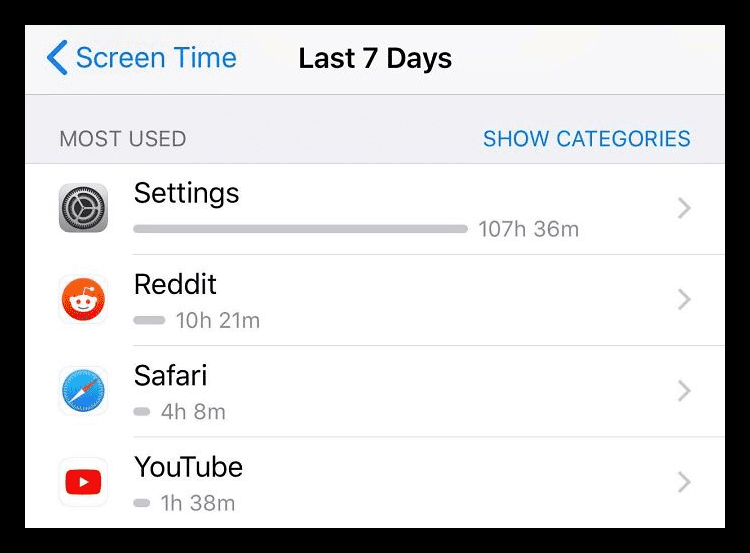Open the Settings gear app icon

83,208
